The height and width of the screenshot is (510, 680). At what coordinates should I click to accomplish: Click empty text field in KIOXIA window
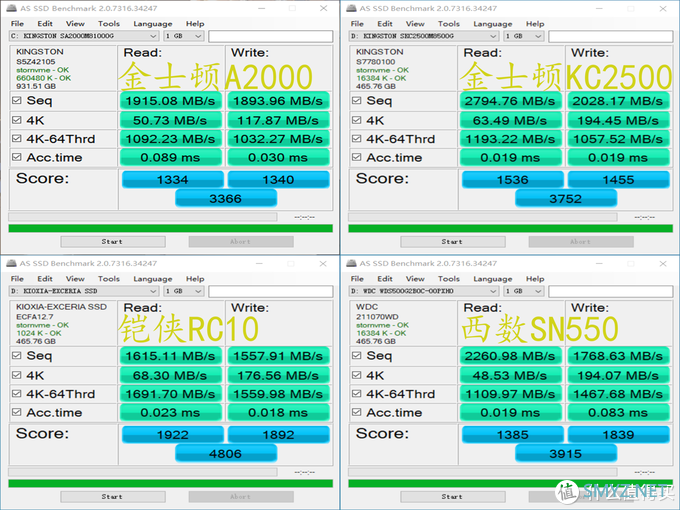[x=271, y=291]
